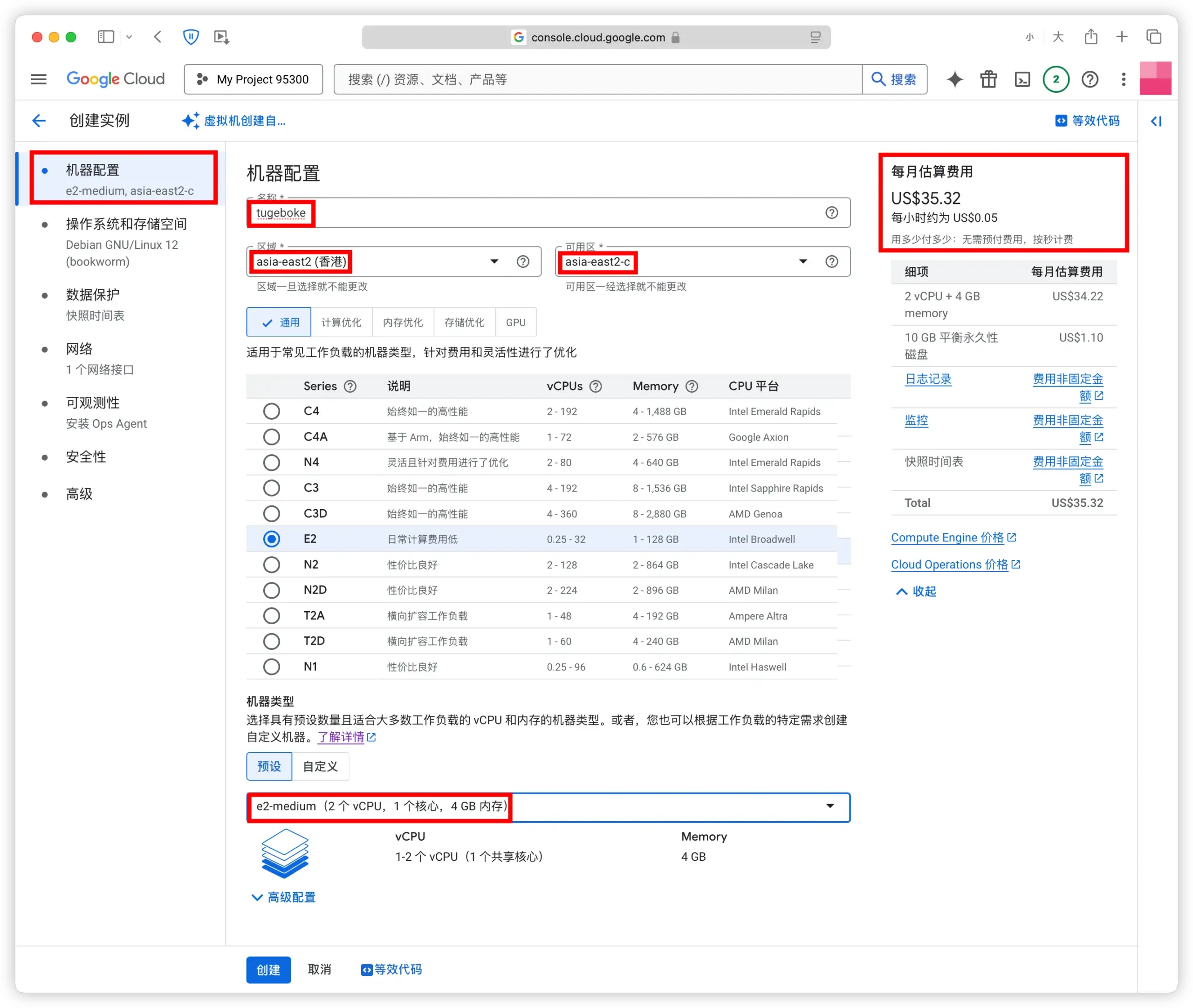Select the C4 series radio button
1193x1008 pixels.
[271, 411]
